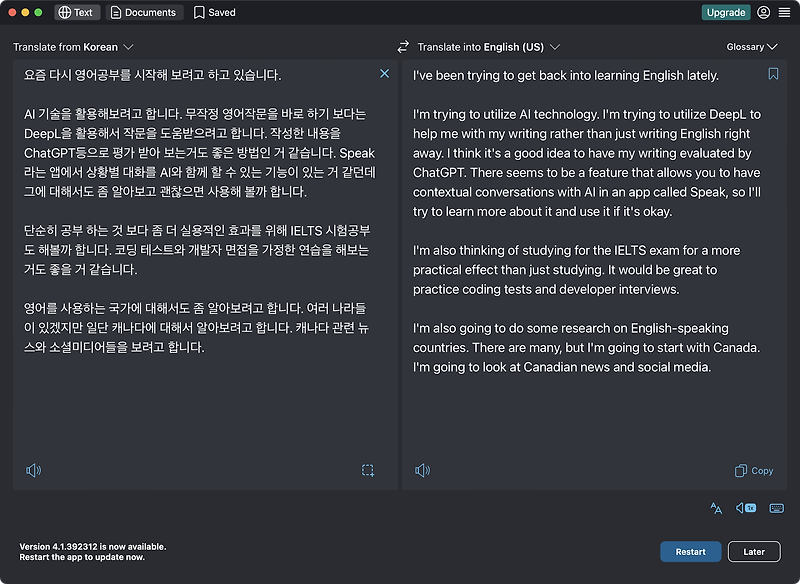Open the hamburger menu
The image size is (800, 584).
(784, 12)
